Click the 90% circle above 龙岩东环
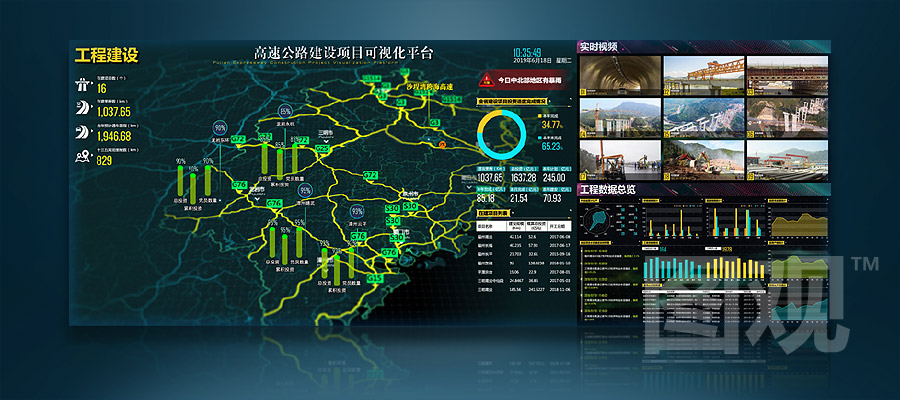 (220, 128)
